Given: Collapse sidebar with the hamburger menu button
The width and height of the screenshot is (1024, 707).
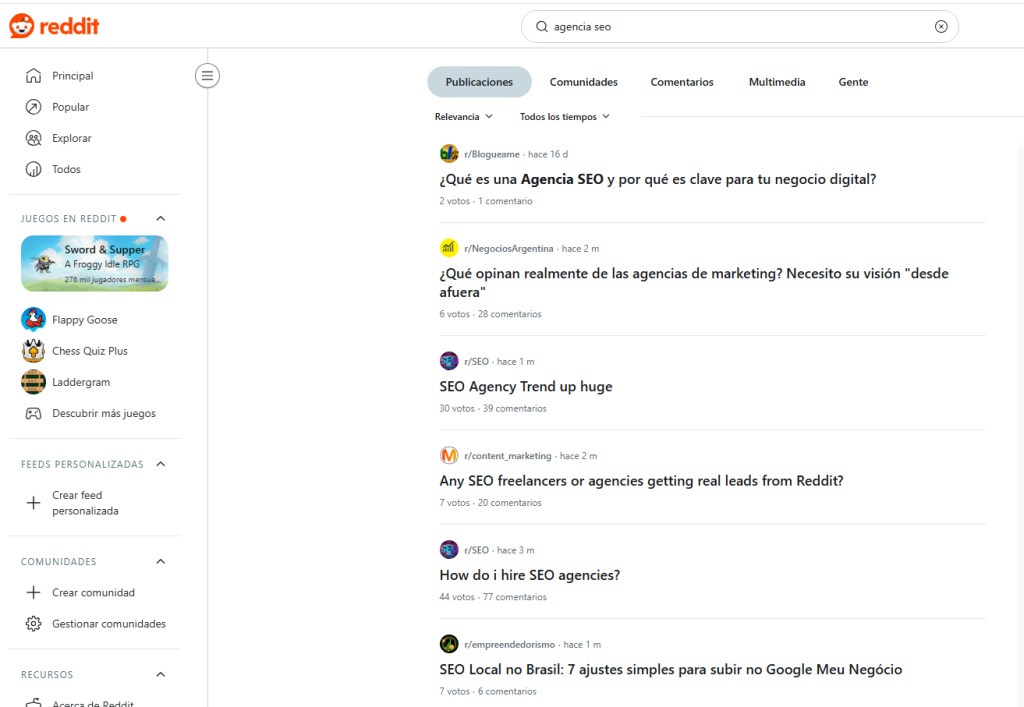Looking at the screenshot, I should 207,75.
